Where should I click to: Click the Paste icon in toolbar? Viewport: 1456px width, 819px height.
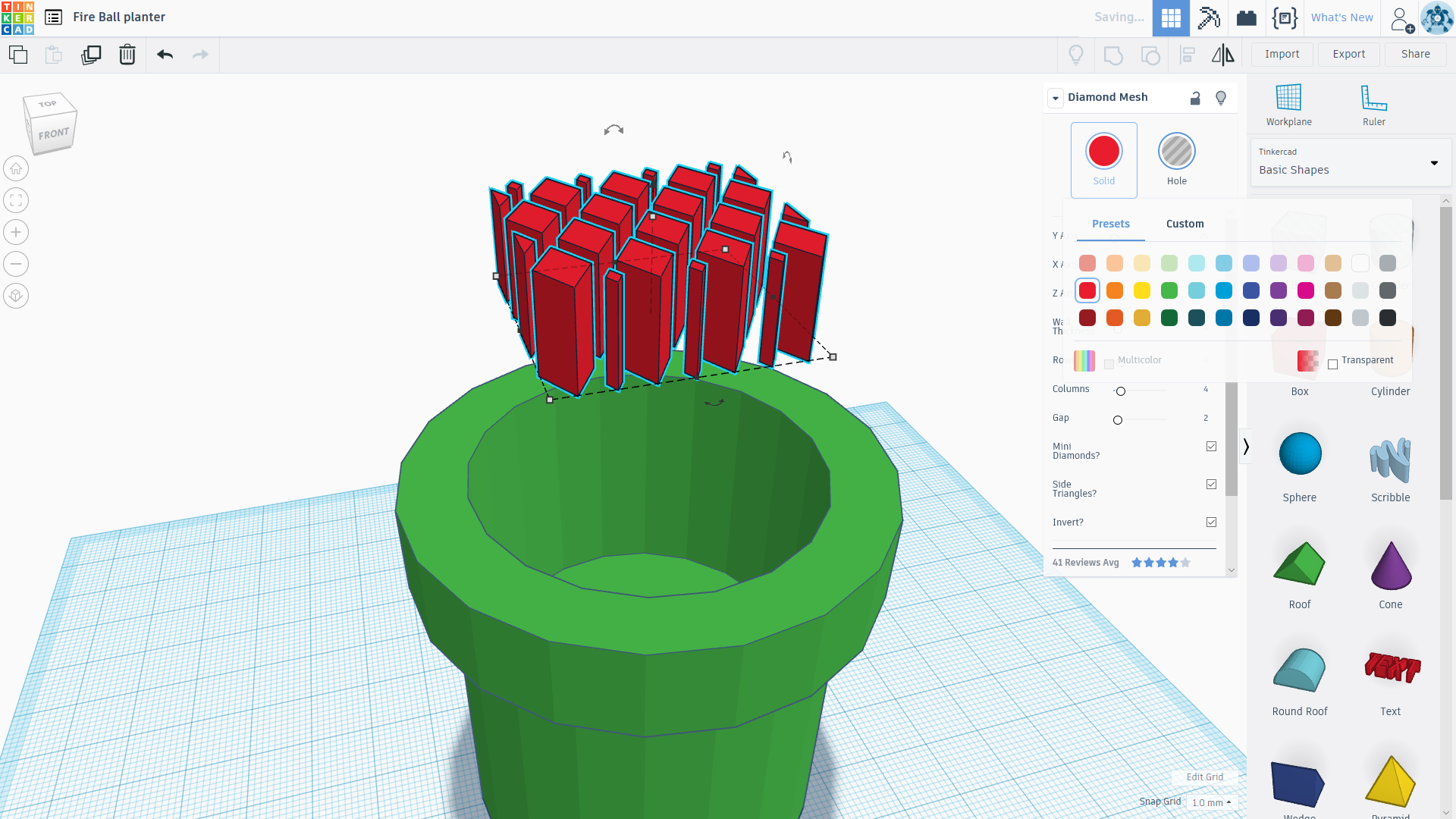(x=53, y=55)
